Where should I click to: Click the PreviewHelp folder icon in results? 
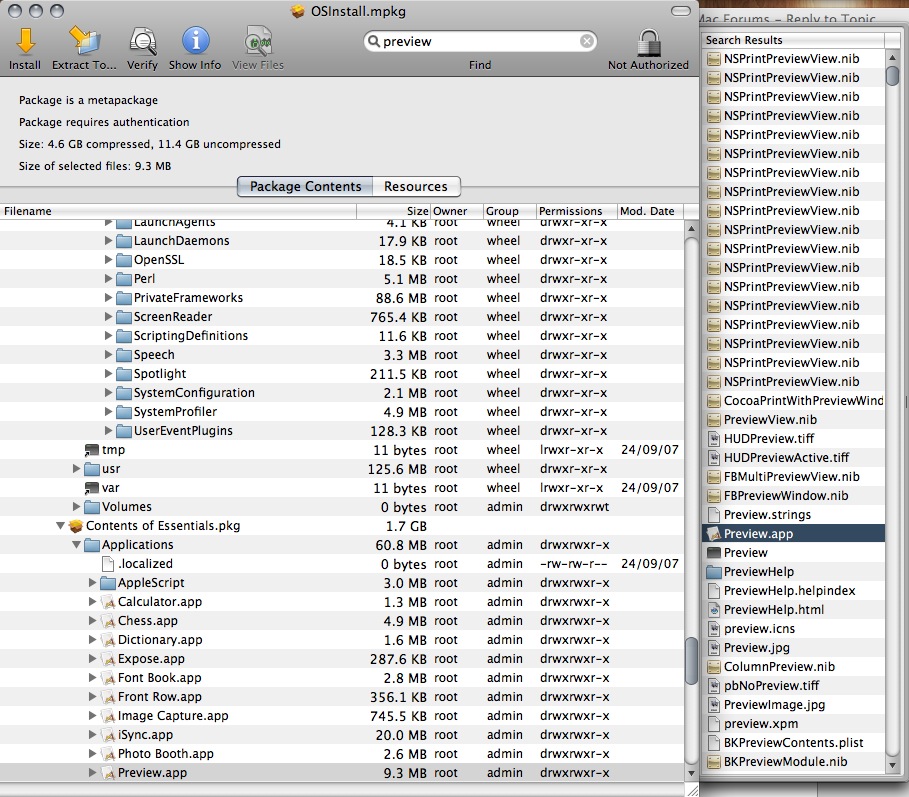point(714,572)
